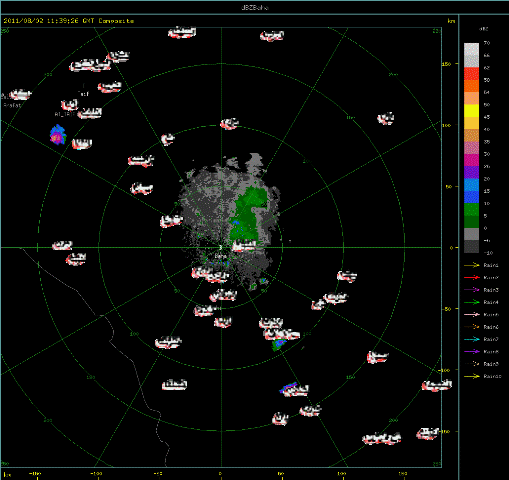Select the red Radar2 arrow in legend
This screenshot has width=509, height=480.
click(472, 278)
